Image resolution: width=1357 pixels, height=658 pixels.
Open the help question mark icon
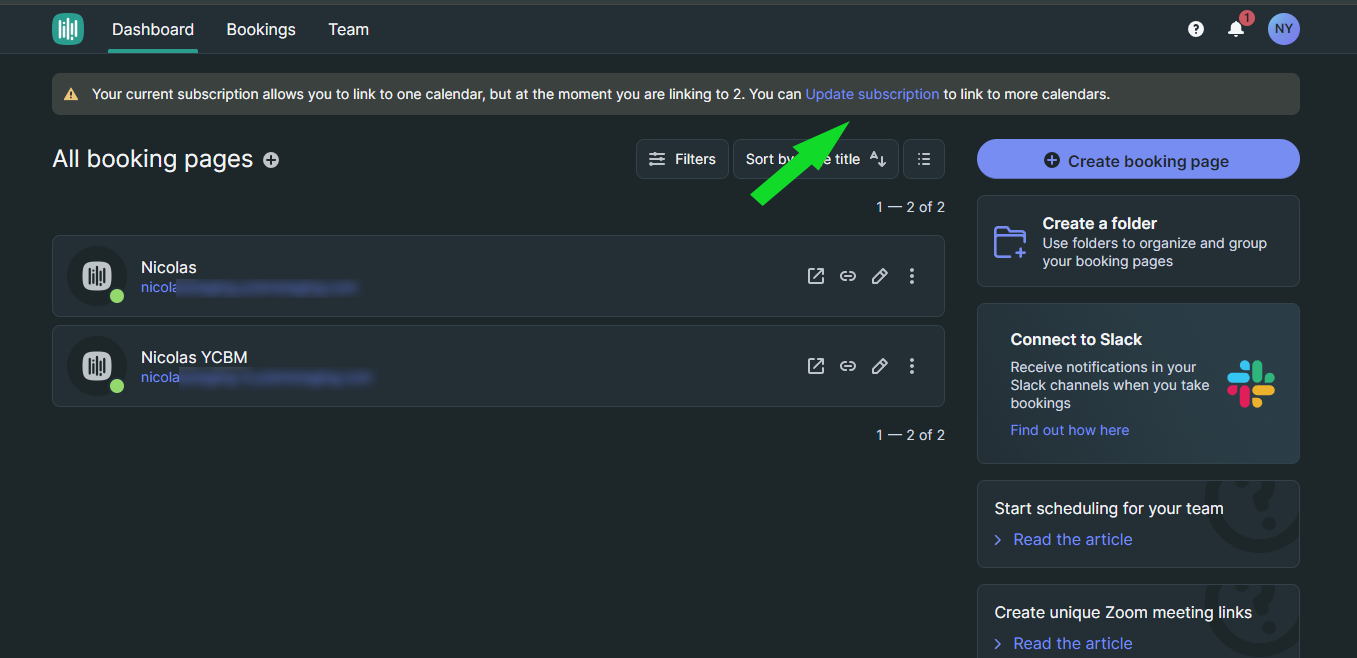[1196, 29]
